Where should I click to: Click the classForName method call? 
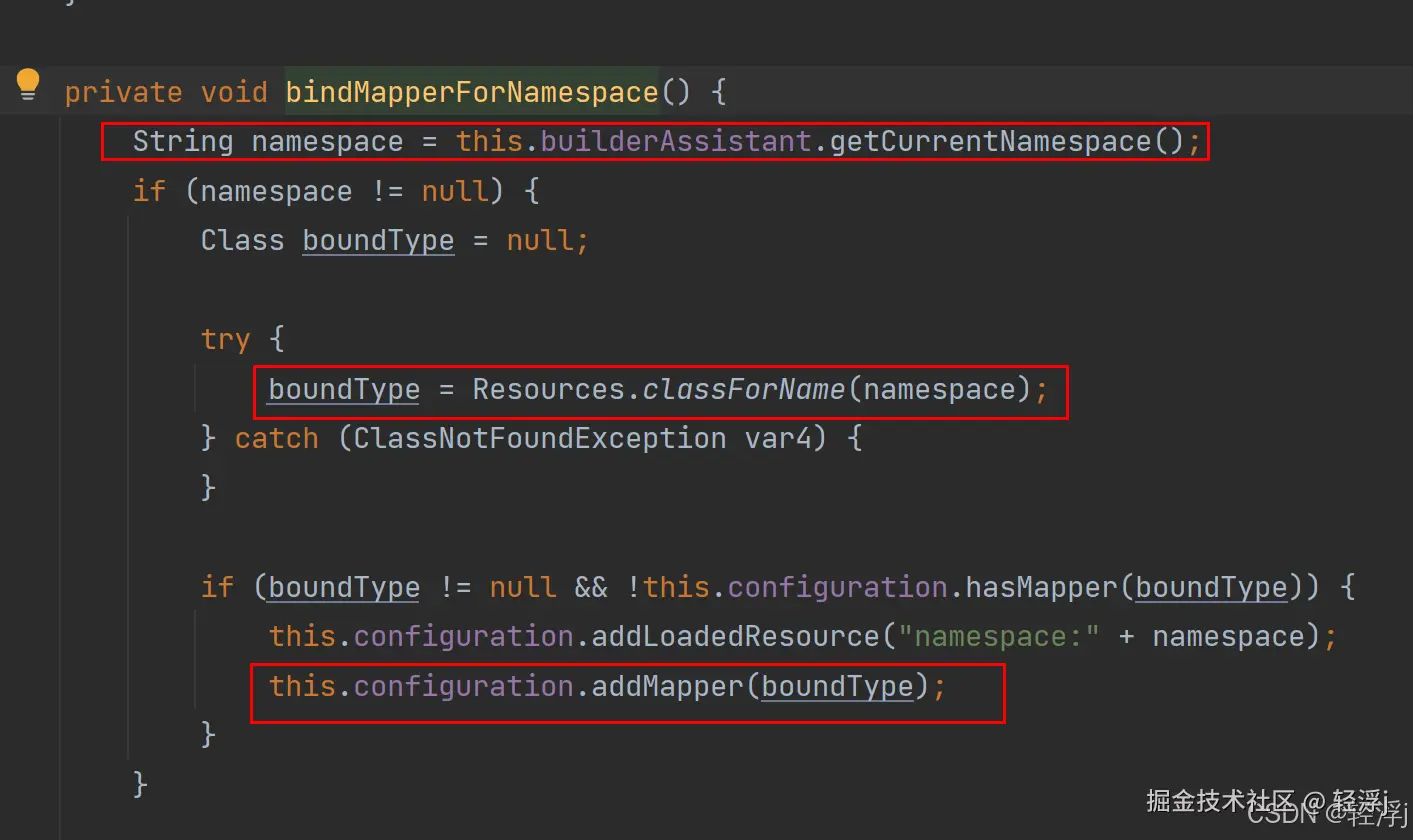pyautogui.click(x=744, y=389)
